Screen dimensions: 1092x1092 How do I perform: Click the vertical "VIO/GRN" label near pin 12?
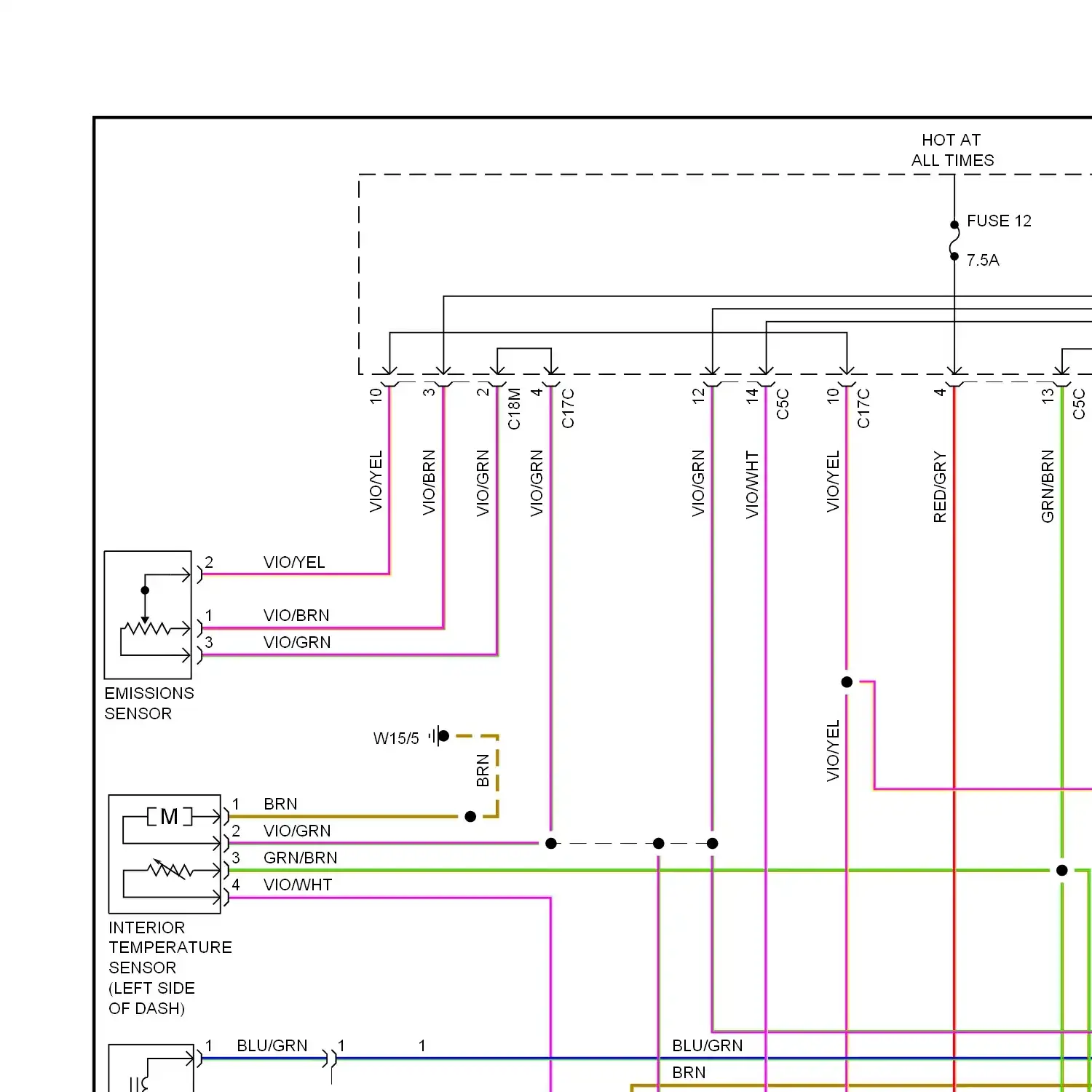(x=698, y=483)
